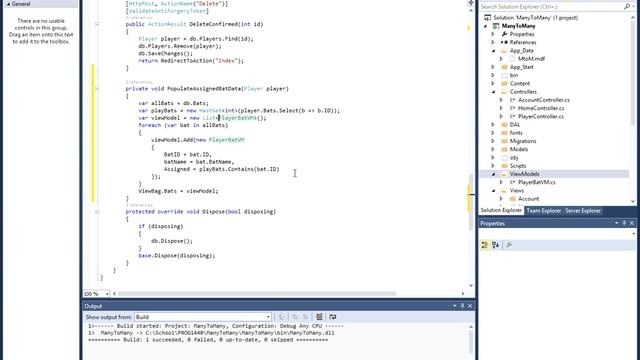The image size is (640, 360).
Task: Select Solution 'ManyToMany' root node
Action: pyautogui.click(x=535, y=18)
